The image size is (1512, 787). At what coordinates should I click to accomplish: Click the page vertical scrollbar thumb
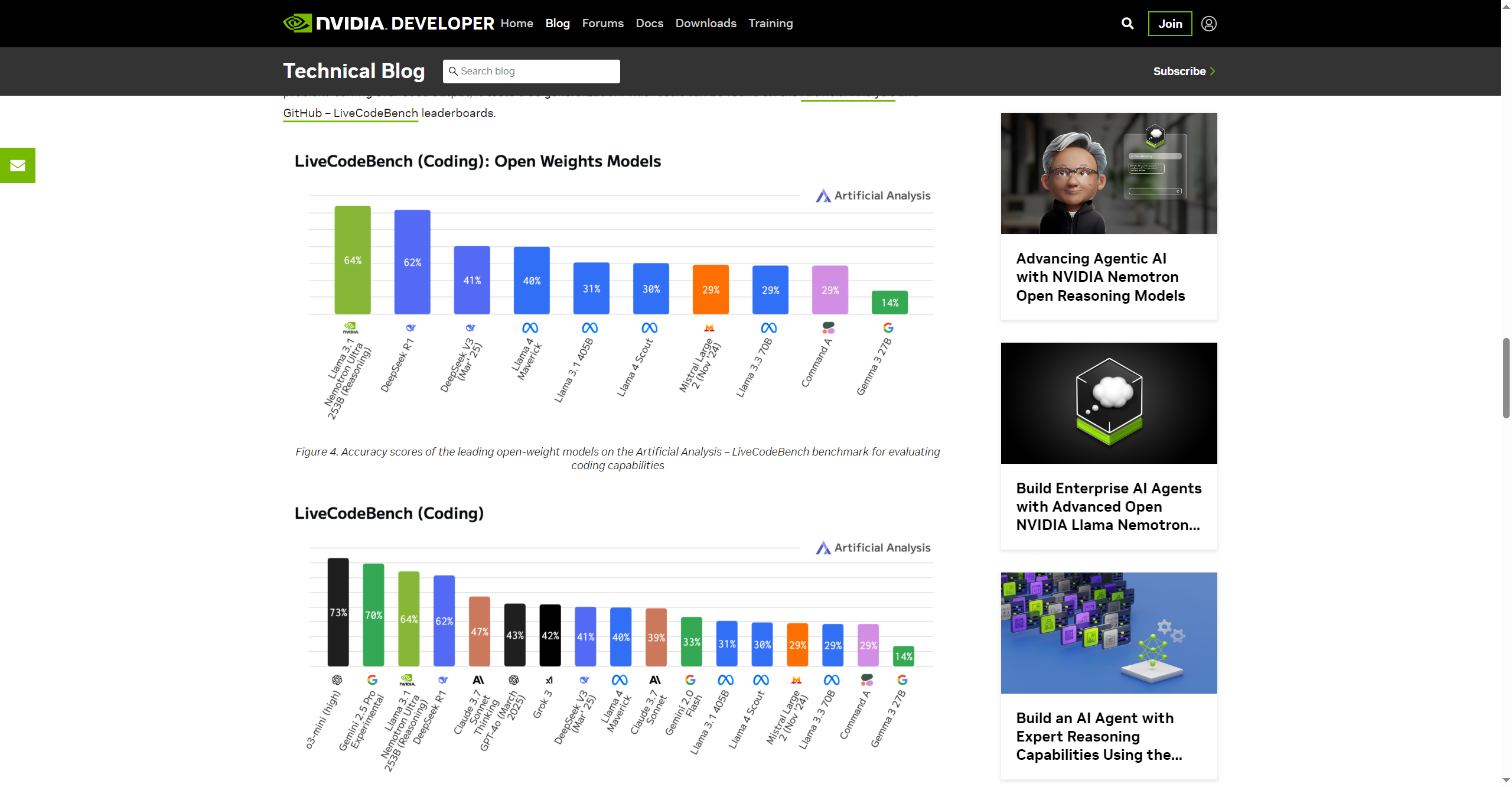[x=1506, y=378]
